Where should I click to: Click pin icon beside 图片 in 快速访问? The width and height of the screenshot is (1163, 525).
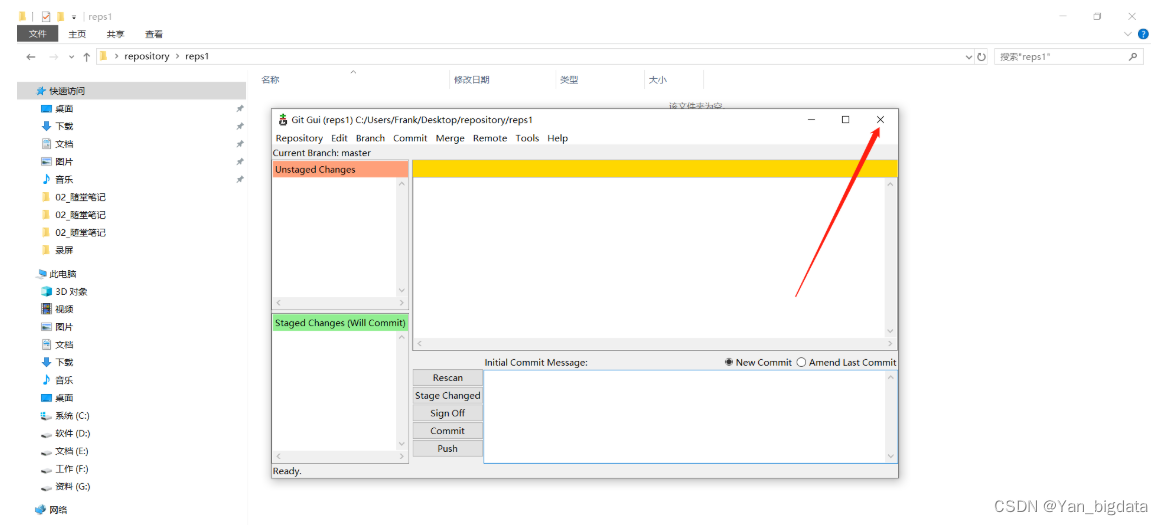click(x=240, y=162)
